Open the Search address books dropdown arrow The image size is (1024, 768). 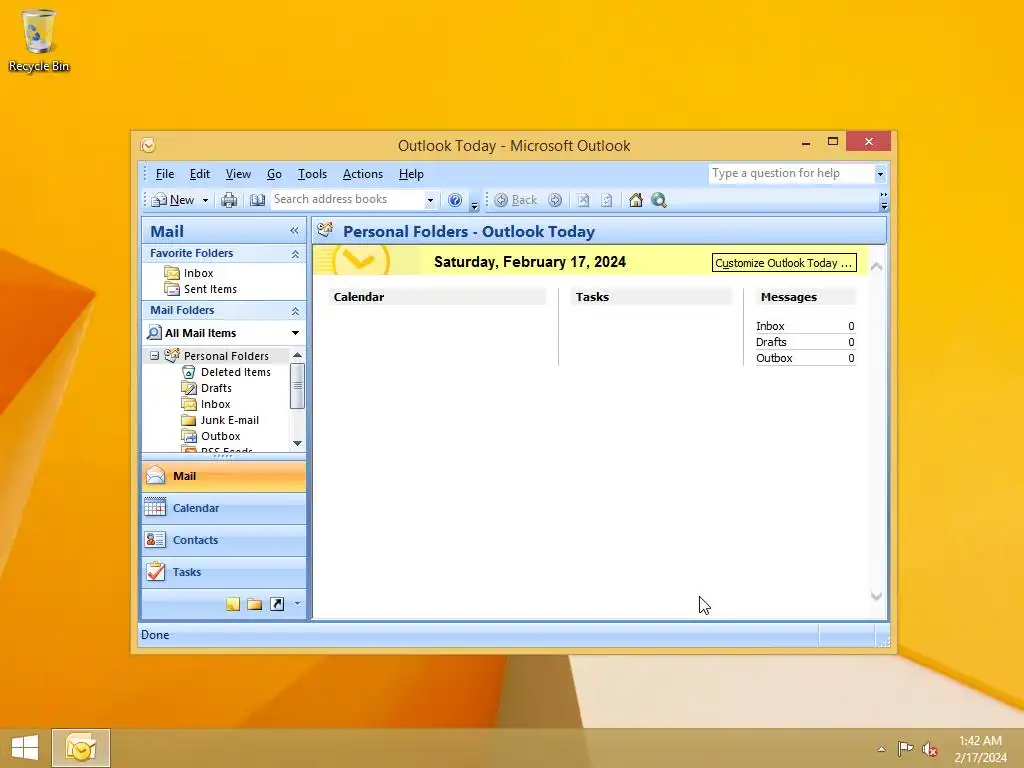pos(430,200)
